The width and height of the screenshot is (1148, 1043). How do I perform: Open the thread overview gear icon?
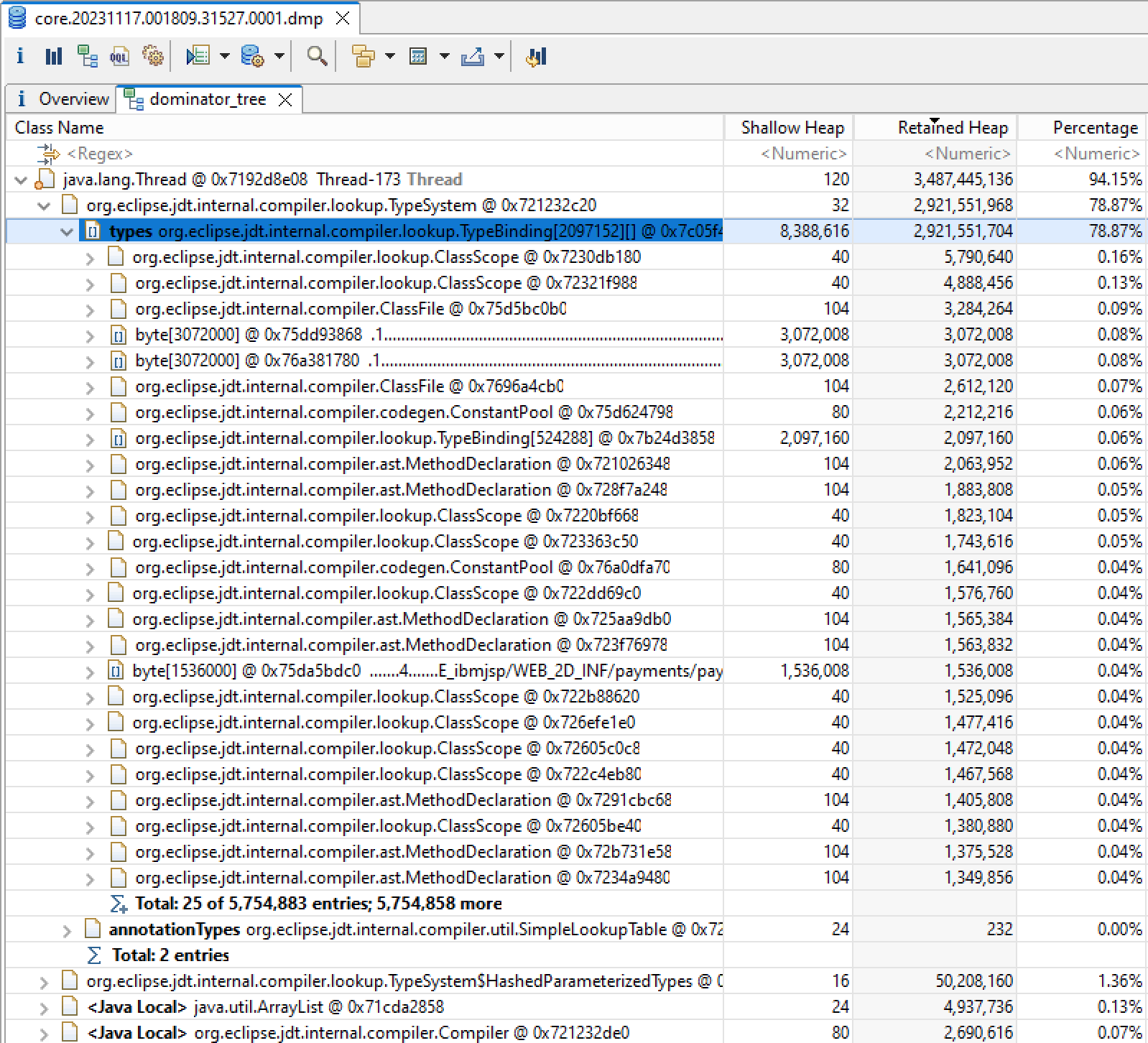coord(152,56)
